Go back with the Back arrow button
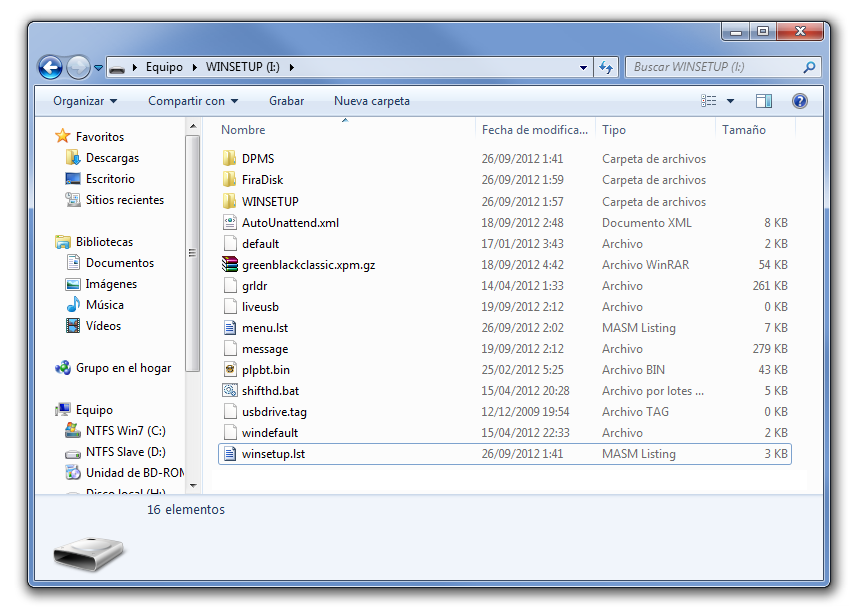The height and width of the screenshot is (609, 859). 50,68
